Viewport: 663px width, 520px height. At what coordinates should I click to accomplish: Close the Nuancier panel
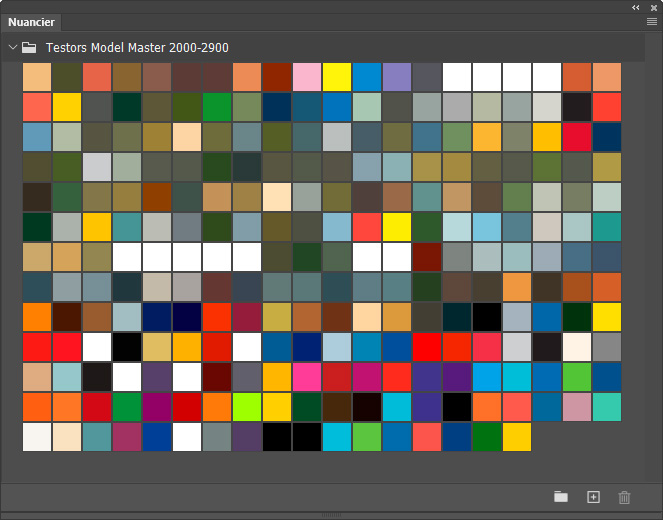pos(652,7)
